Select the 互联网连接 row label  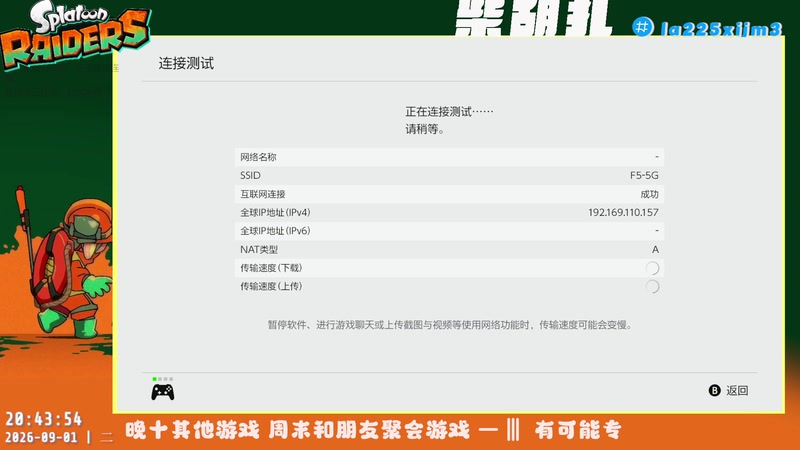(x=263, y=194)
